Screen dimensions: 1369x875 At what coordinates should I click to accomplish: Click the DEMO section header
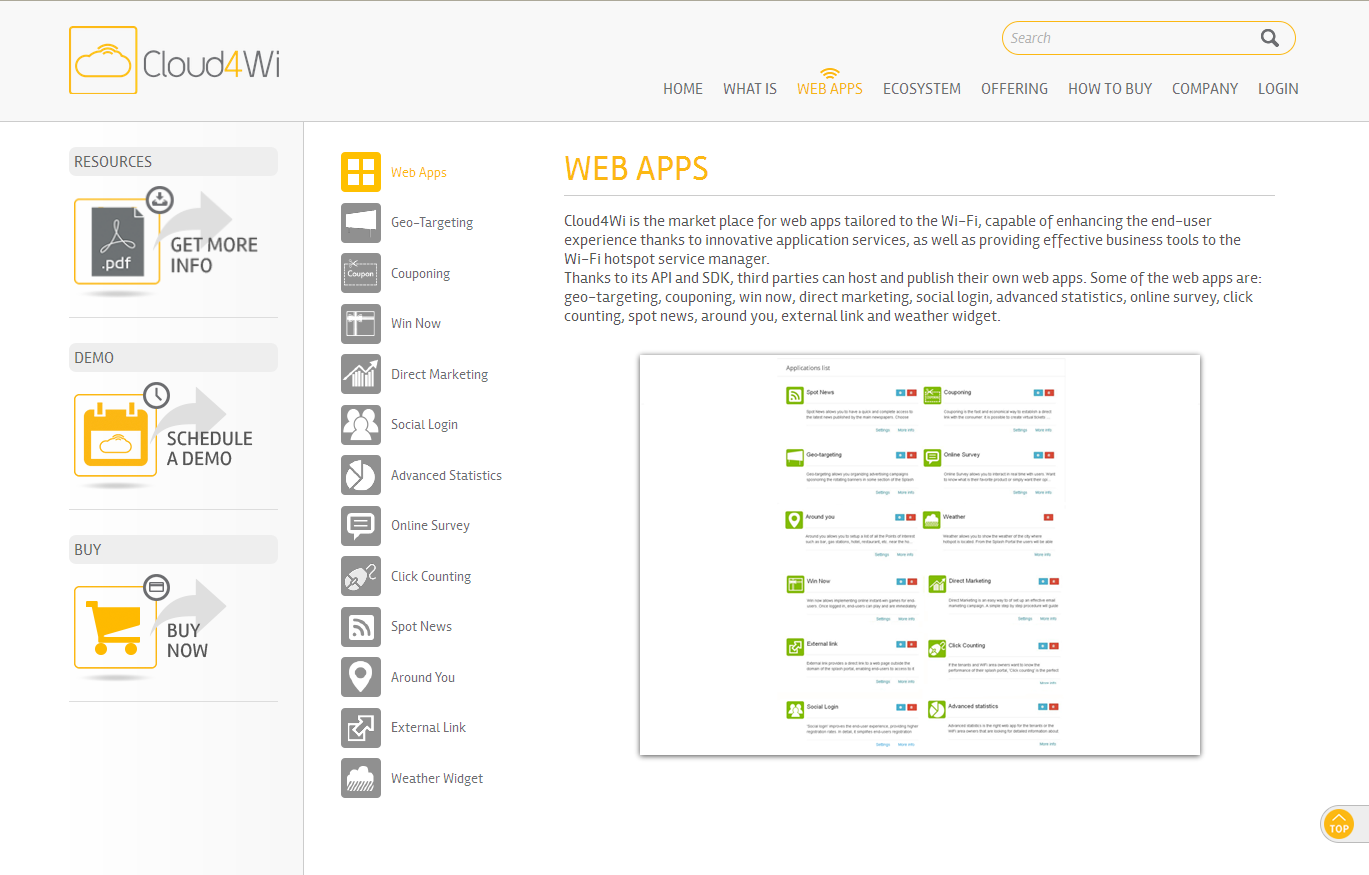coord(173,357)
